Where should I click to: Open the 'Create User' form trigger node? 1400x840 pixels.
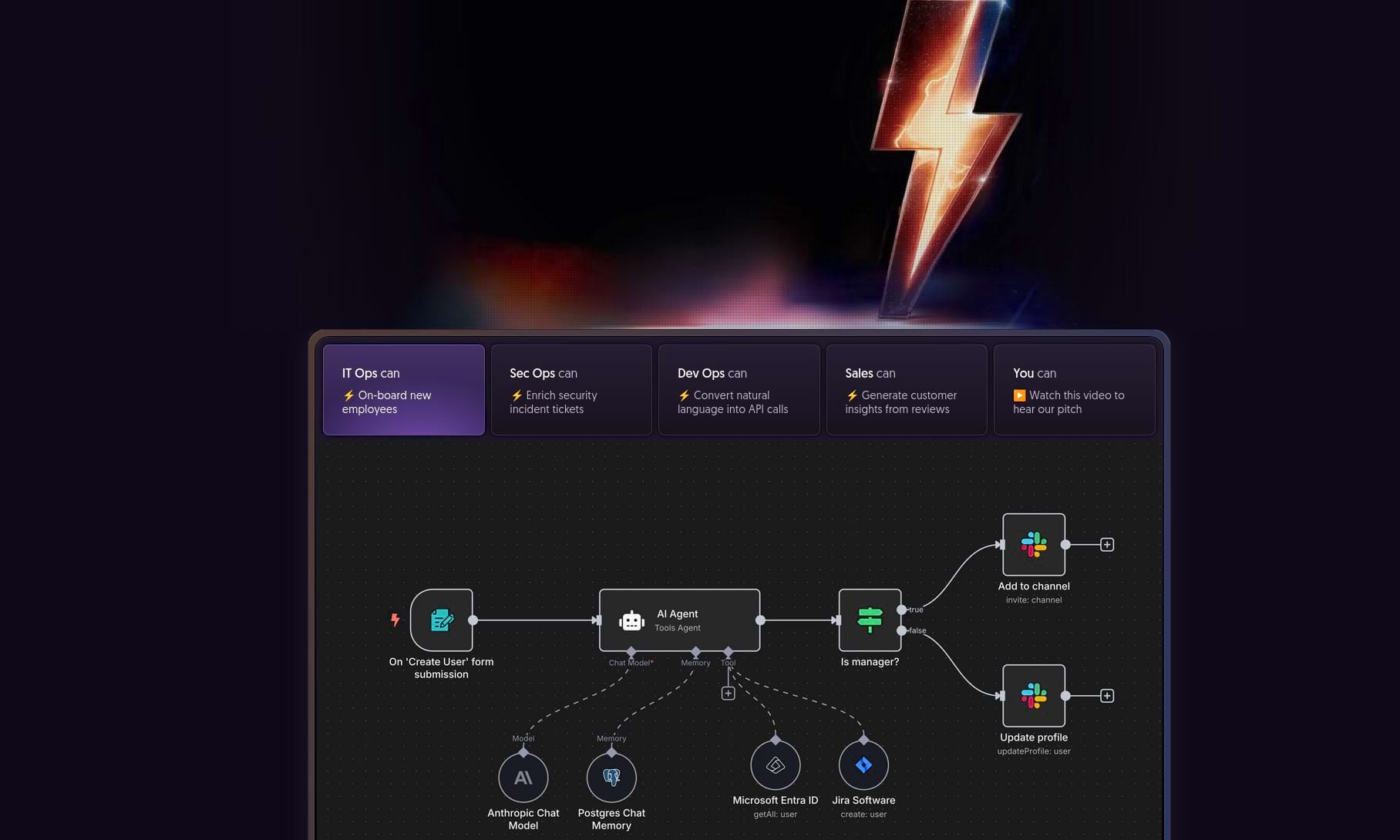click(x=441, y=620)
